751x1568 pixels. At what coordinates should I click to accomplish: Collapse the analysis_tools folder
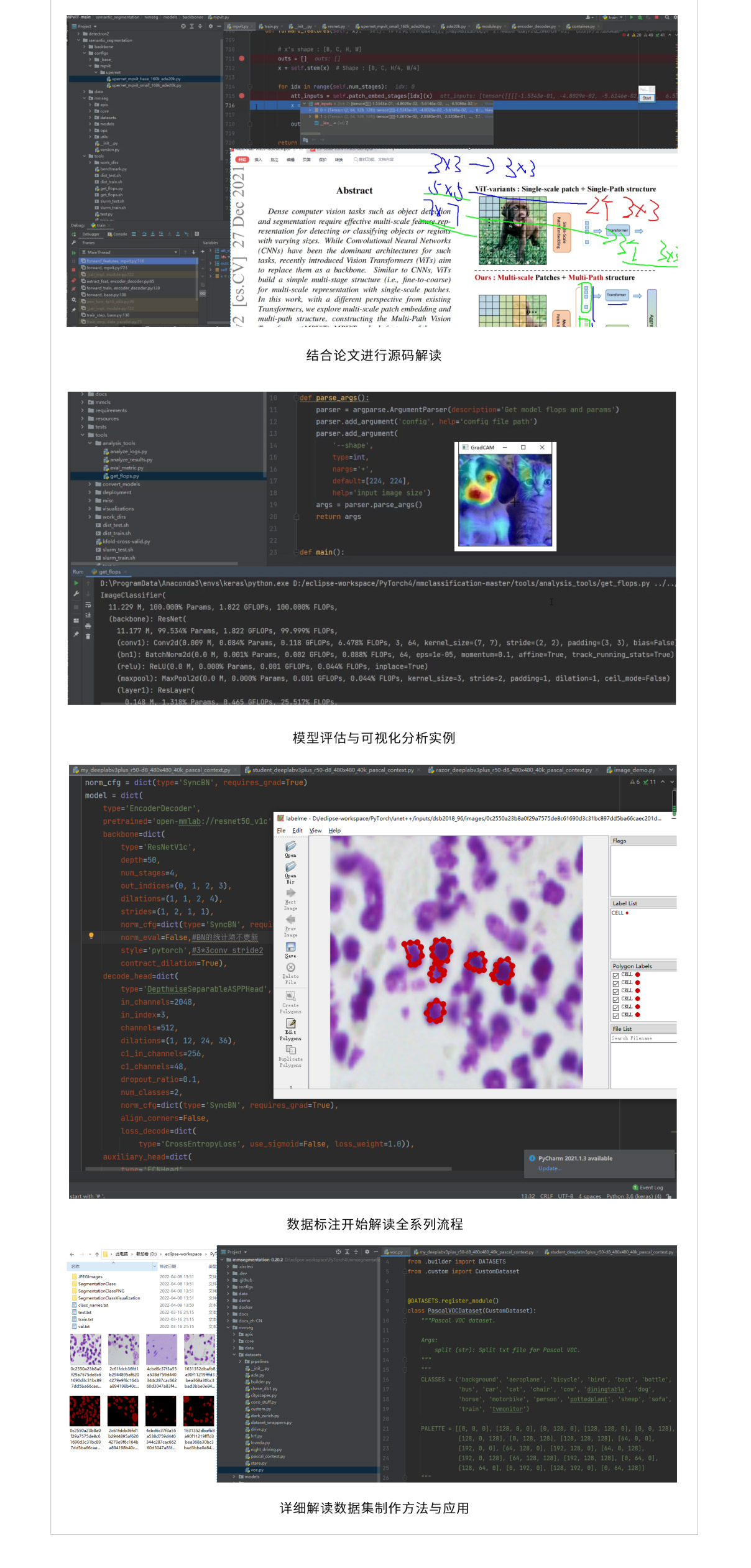point(90,443)
